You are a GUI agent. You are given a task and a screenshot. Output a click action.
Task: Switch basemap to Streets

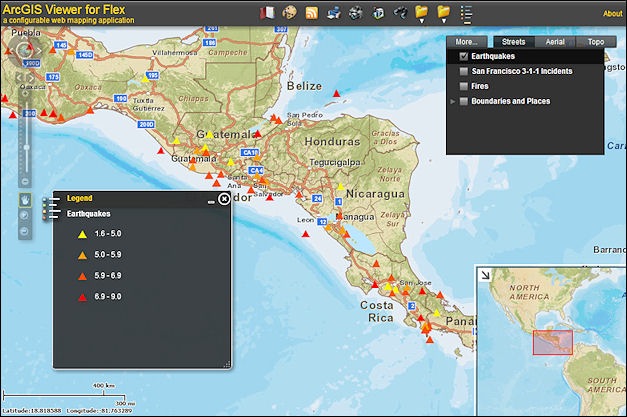click(513, 42)
